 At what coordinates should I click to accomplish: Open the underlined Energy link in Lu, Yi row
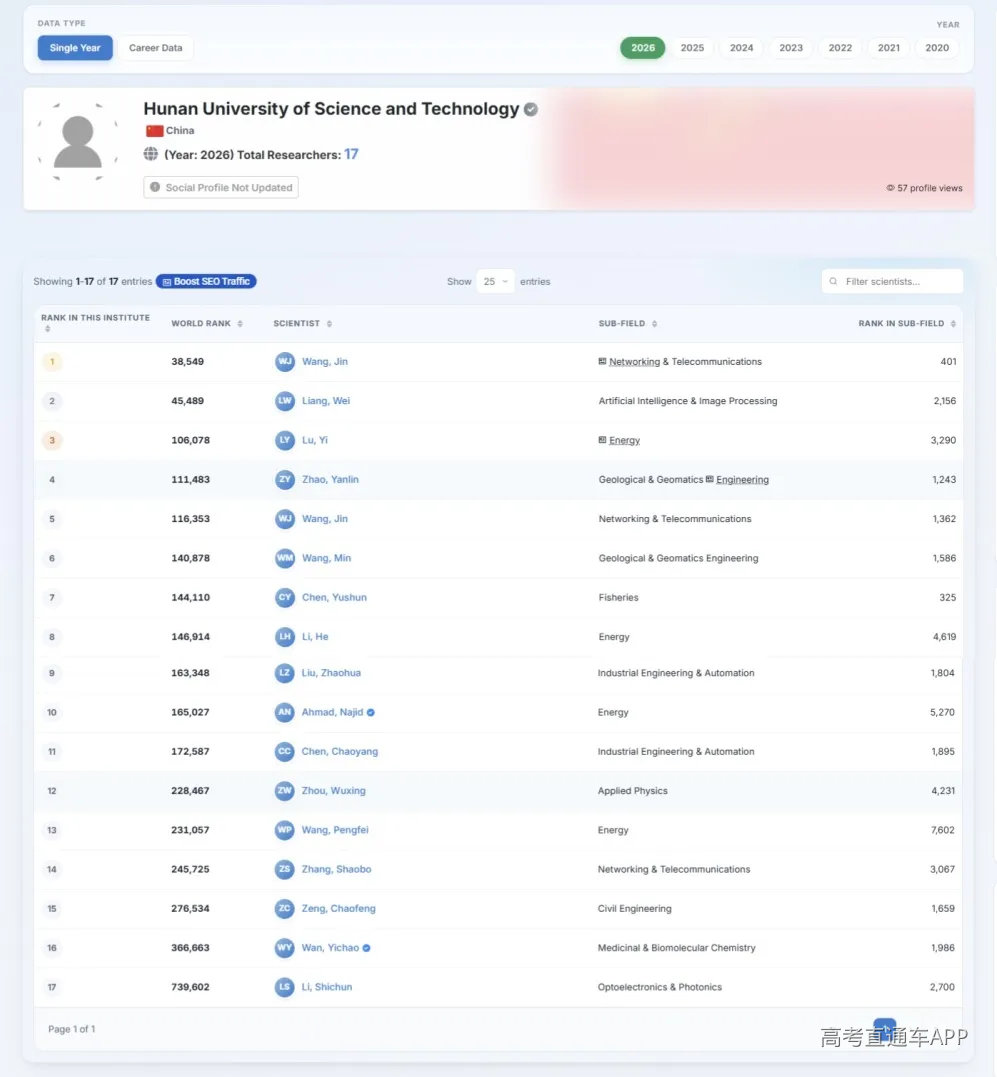pos(624,440)
